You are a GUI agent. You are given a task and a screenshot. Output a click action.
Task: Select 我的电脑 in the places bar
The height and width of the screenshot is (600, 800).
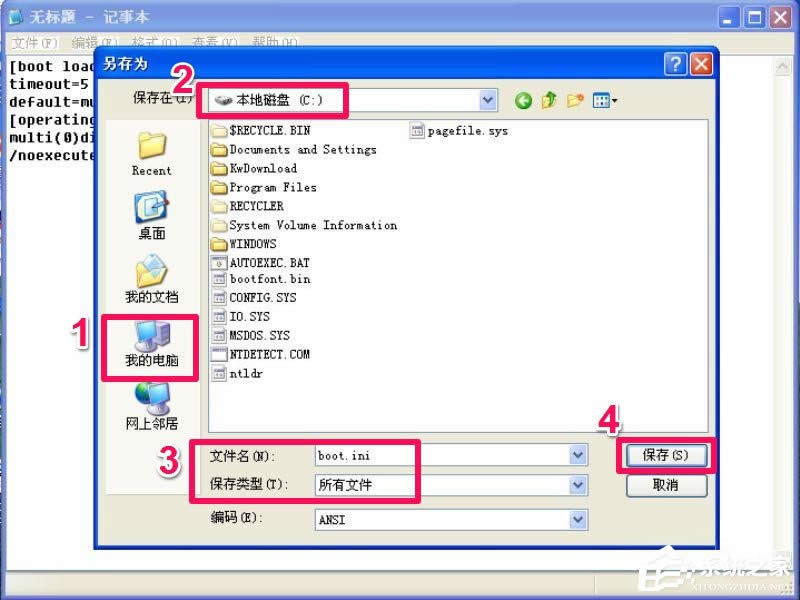tap(152, 345)
